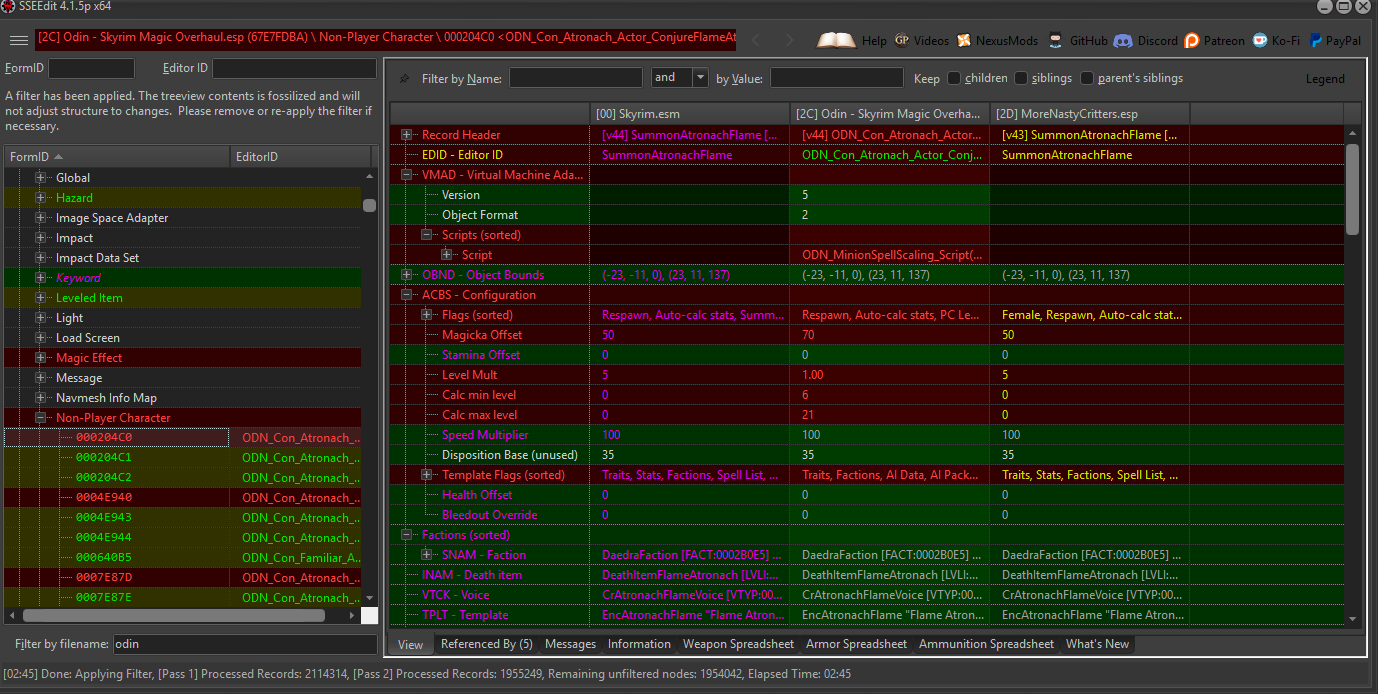Enable Keep siblings checkbox
This screenshot has height=694, width=1378.
(1021, 78)
